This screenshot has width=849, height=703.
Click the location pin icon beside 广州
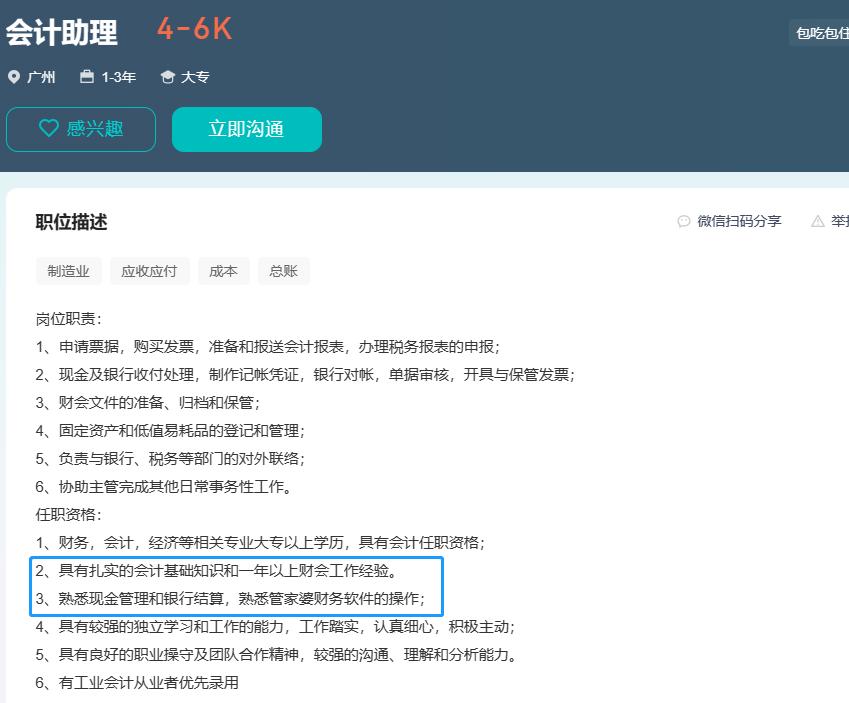(x=14, y=77)
